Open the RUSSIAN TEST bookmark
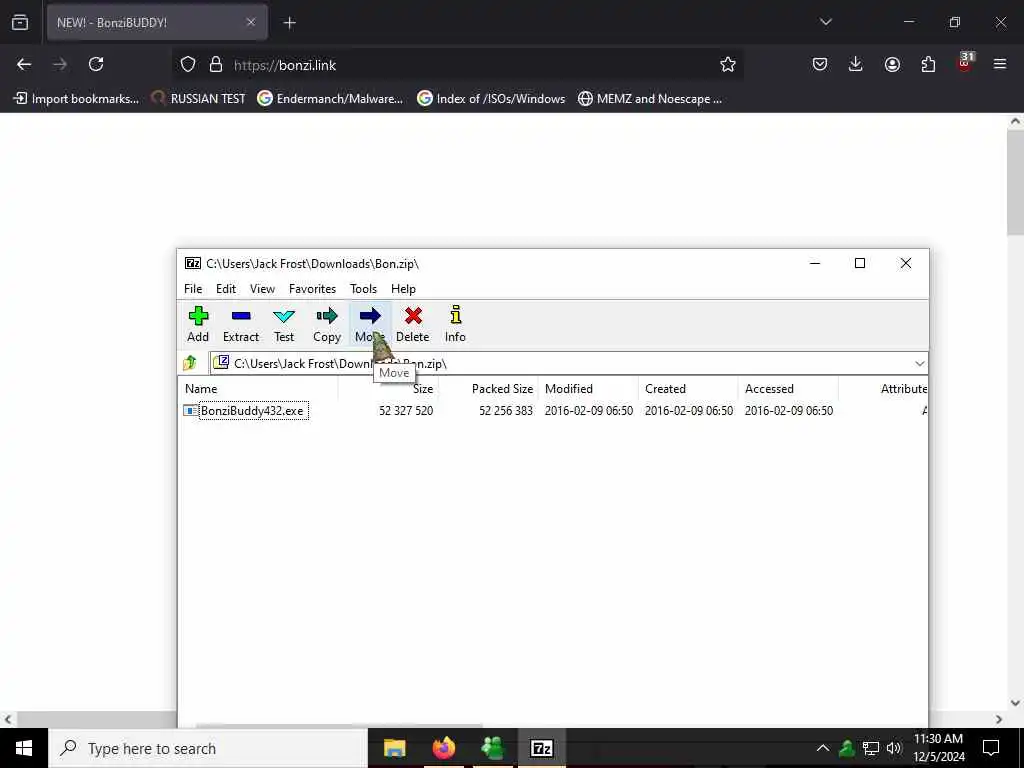1024x768 pixels. click(x=198, y=99)
